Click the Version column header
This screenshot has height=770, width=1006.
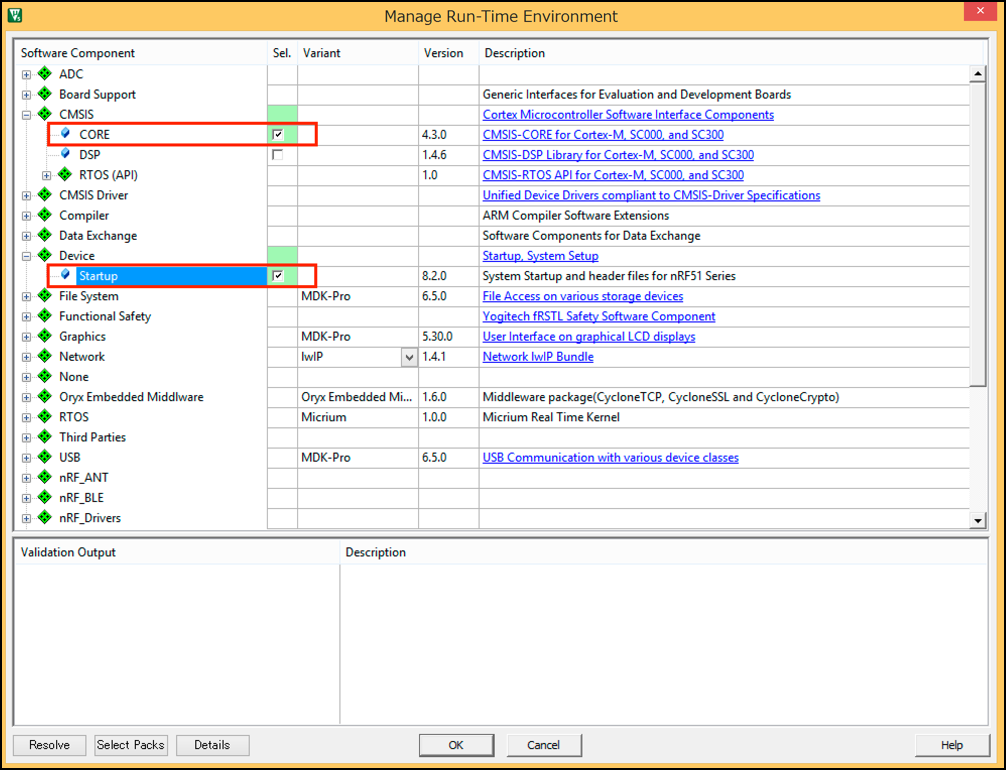pyautogui.click(x=444, y=53)
